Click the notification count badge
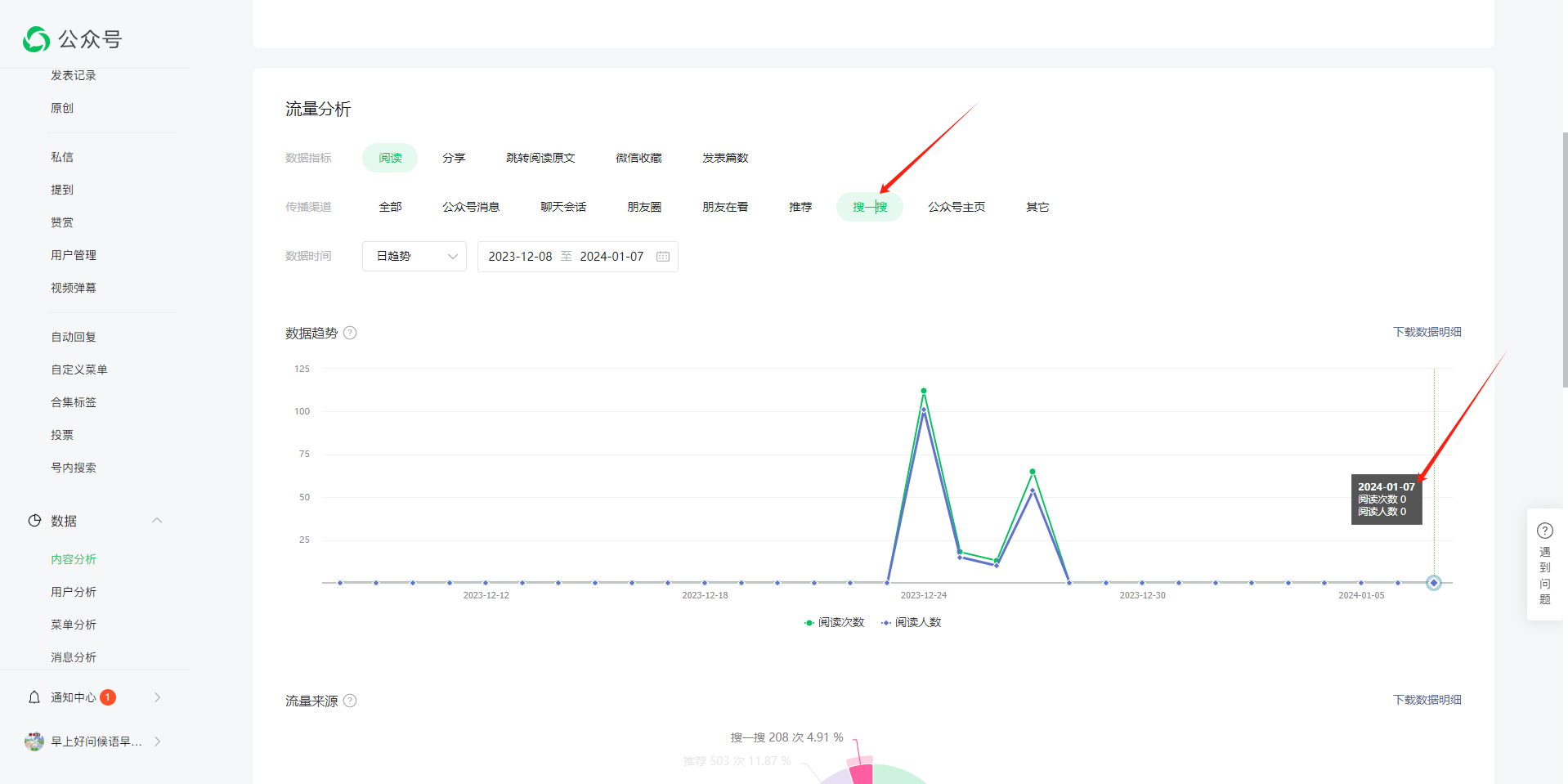This screenshot has height=784, width=1568. pos(108,697)
